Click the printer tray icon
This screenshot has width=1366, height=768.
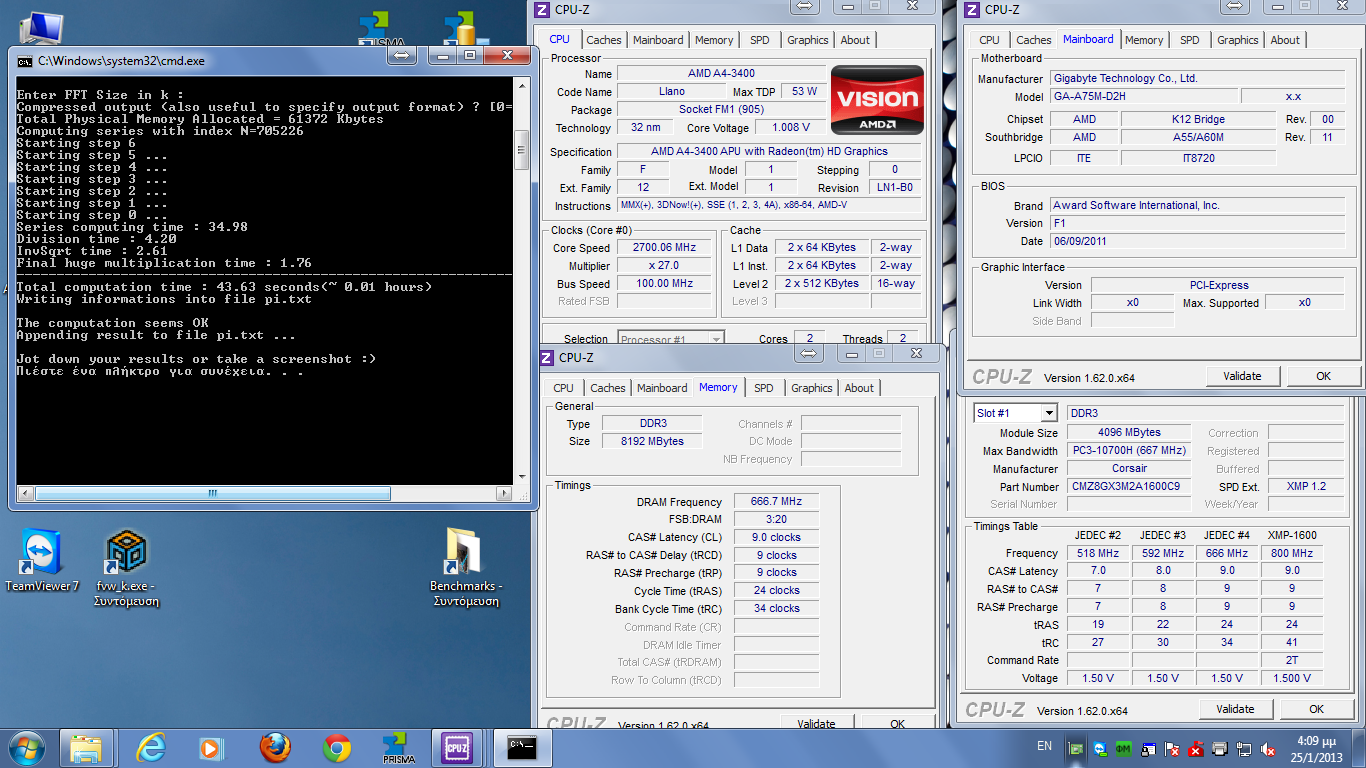click(x=1220, y=748)
